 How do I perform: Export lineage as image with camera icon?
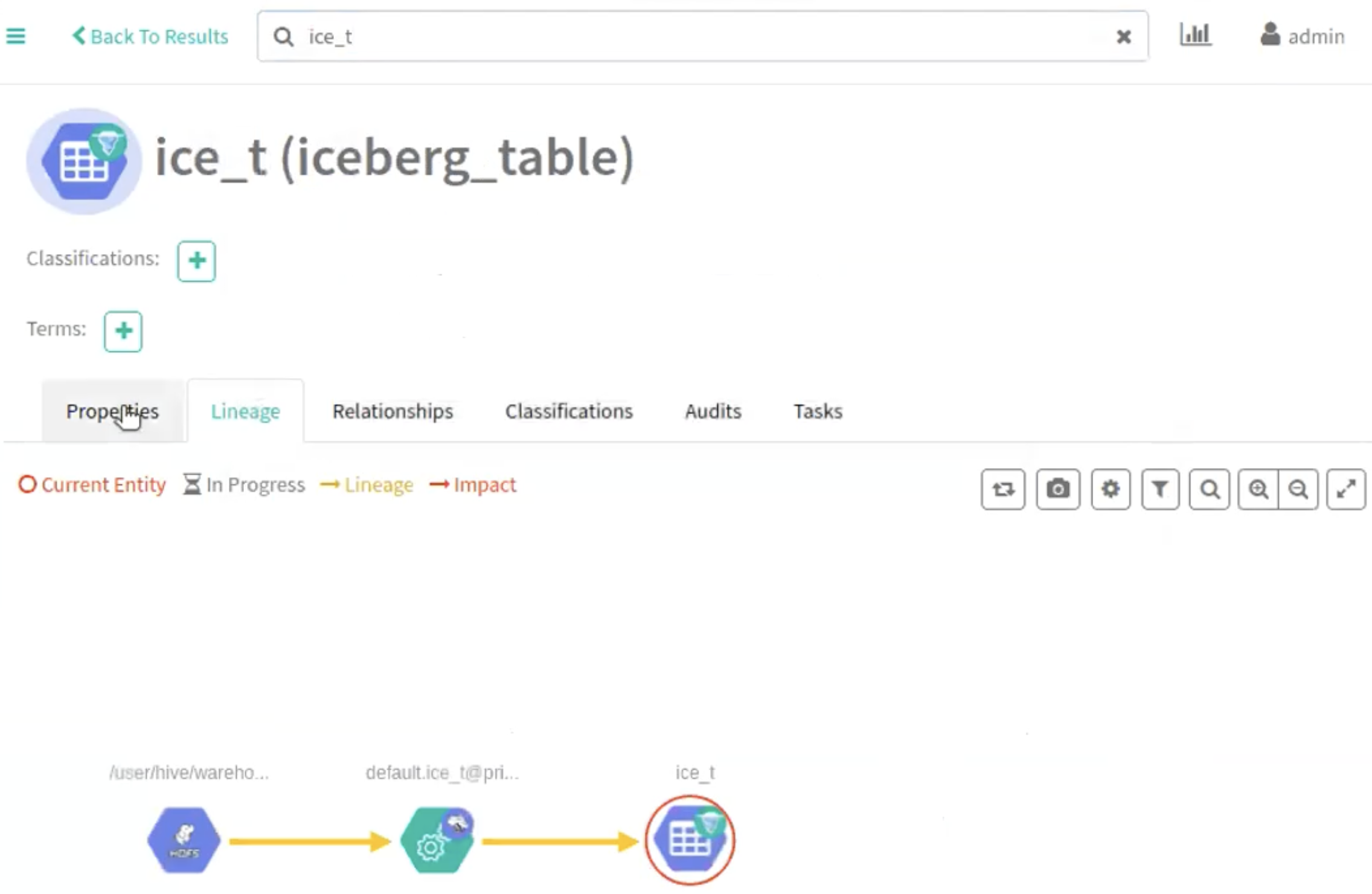pyautogui.click(x=1058, y=489)
